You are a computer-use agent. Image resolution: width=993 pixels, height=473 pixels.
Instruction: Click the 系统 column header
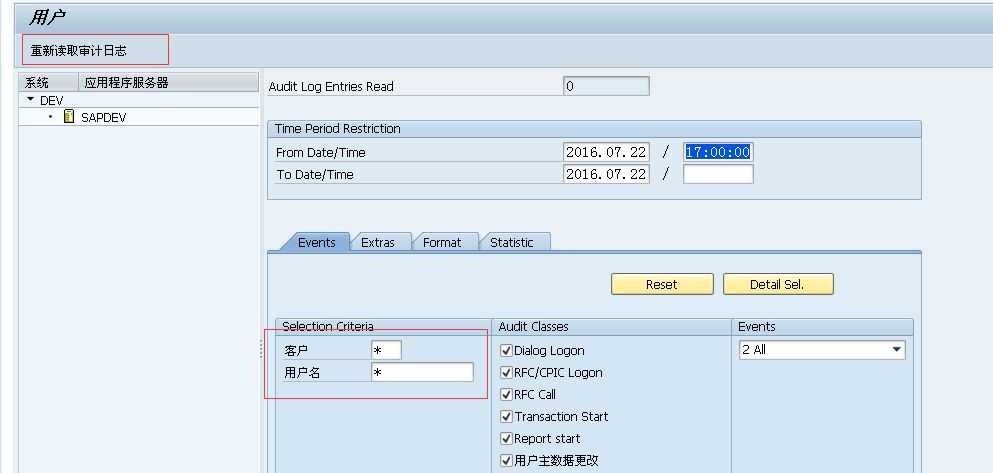pos(48,82)
